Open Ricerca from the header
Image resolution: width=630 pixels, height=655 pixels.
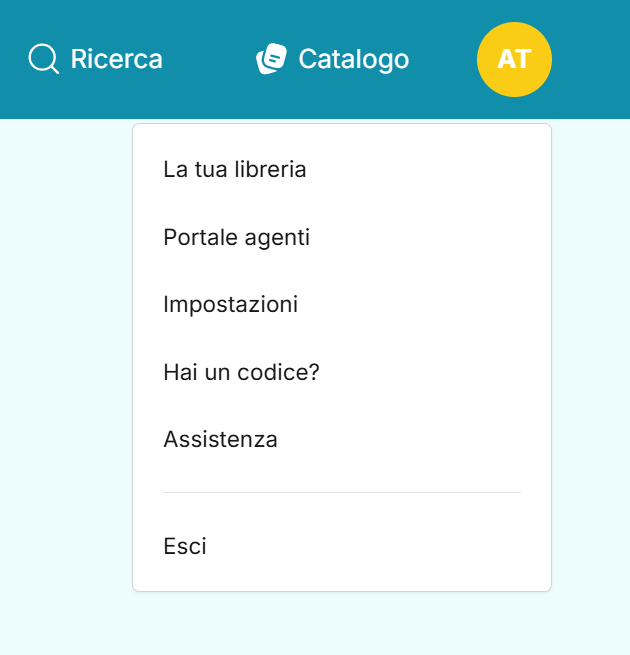pos(96,59)
